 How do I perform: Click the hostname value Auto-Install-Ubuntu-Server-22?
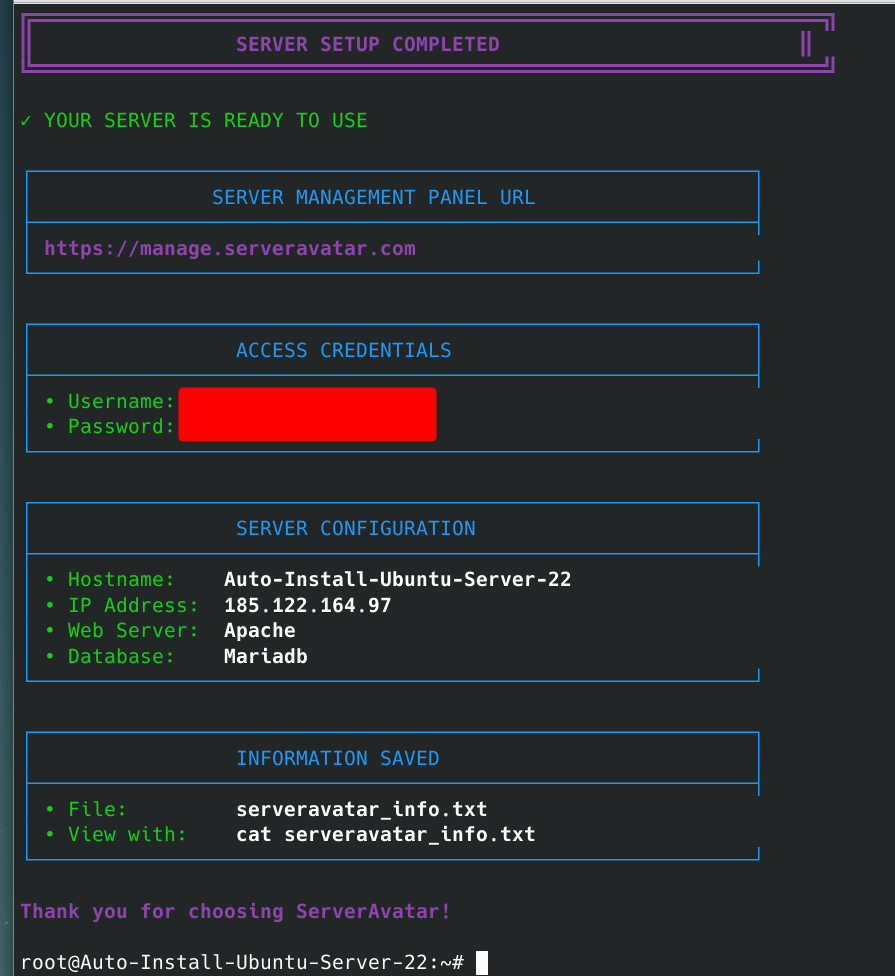point(397,579)
